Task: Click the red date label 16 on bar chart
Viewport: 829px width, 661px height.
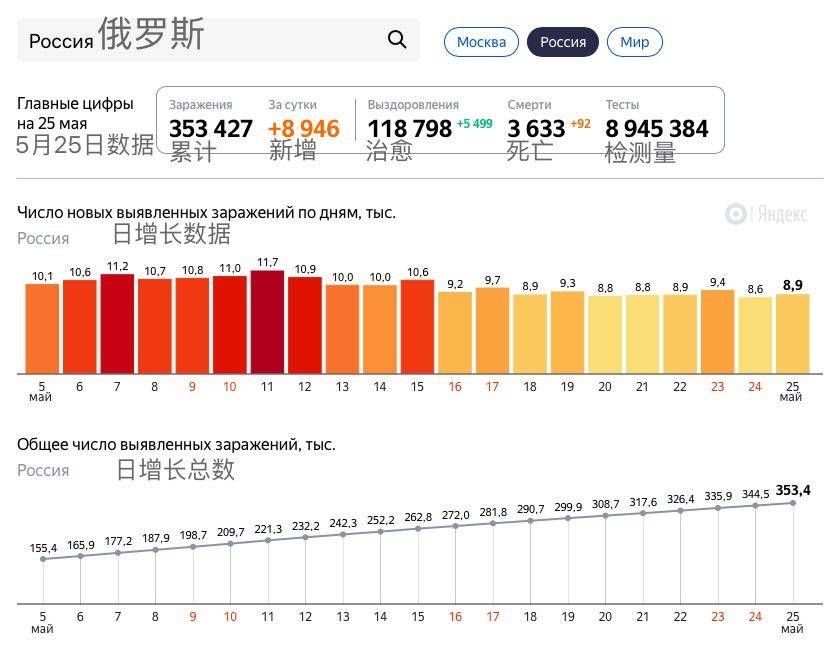Action: [x=454, y=385]
